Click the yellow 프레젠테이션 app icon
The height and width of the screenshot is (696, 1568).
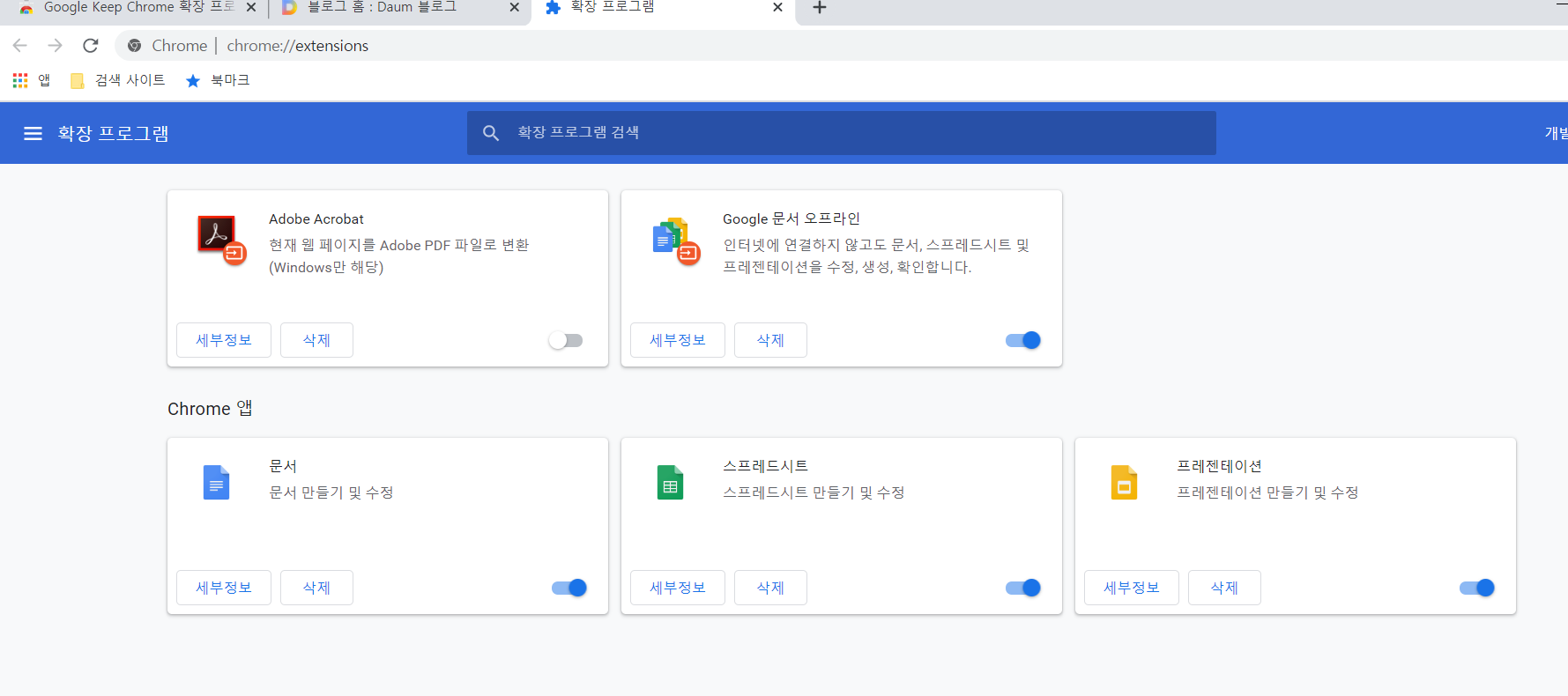point(1124,483)
